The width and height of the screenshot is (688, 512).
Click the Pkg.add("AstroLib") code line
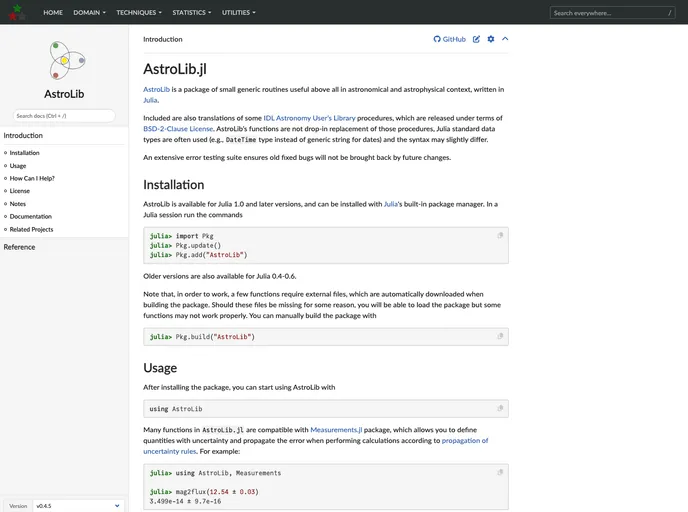coord(198,255)
